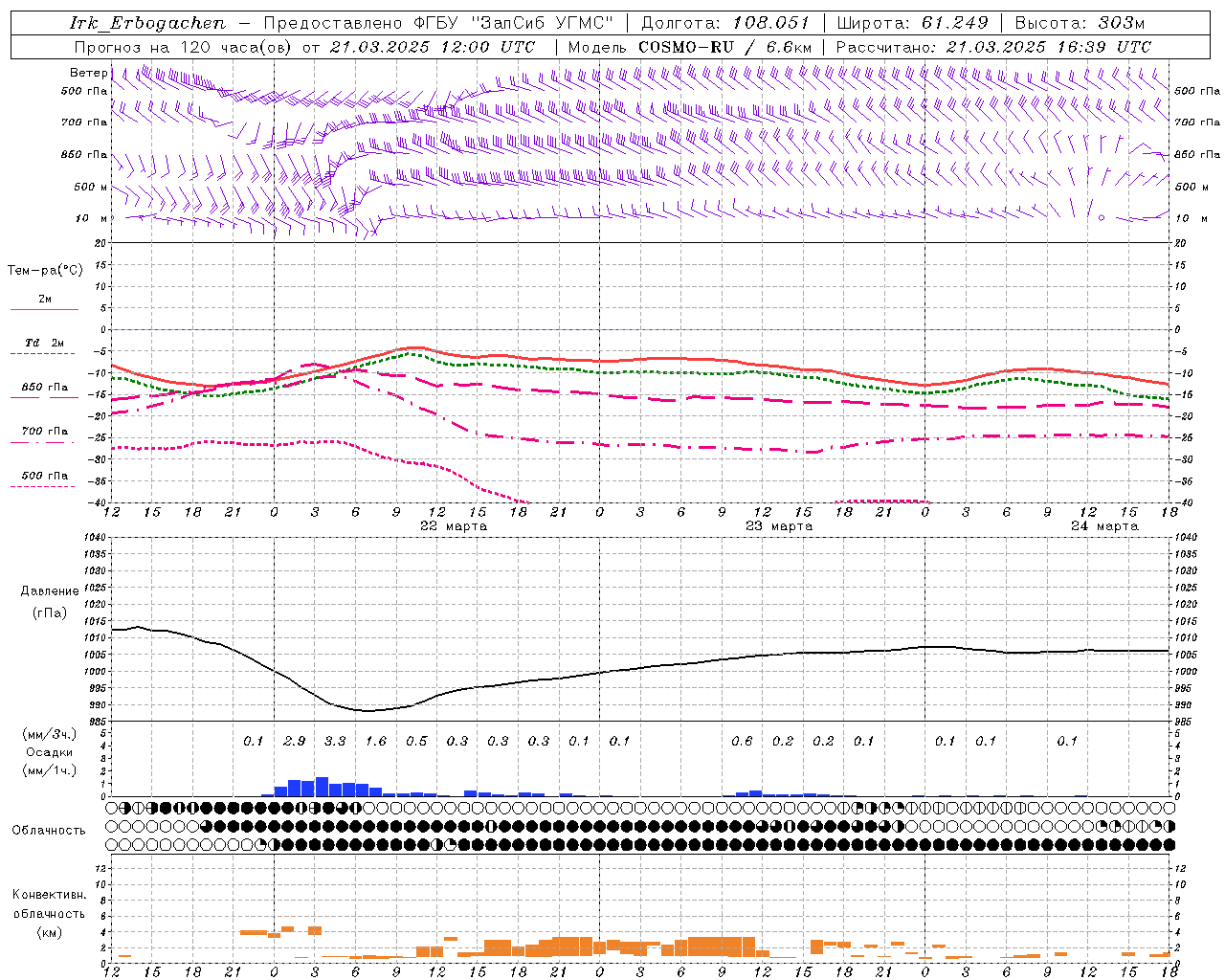Click the '2м' temperature legend label
The image size is (1225, 980).
click(45, 300)
